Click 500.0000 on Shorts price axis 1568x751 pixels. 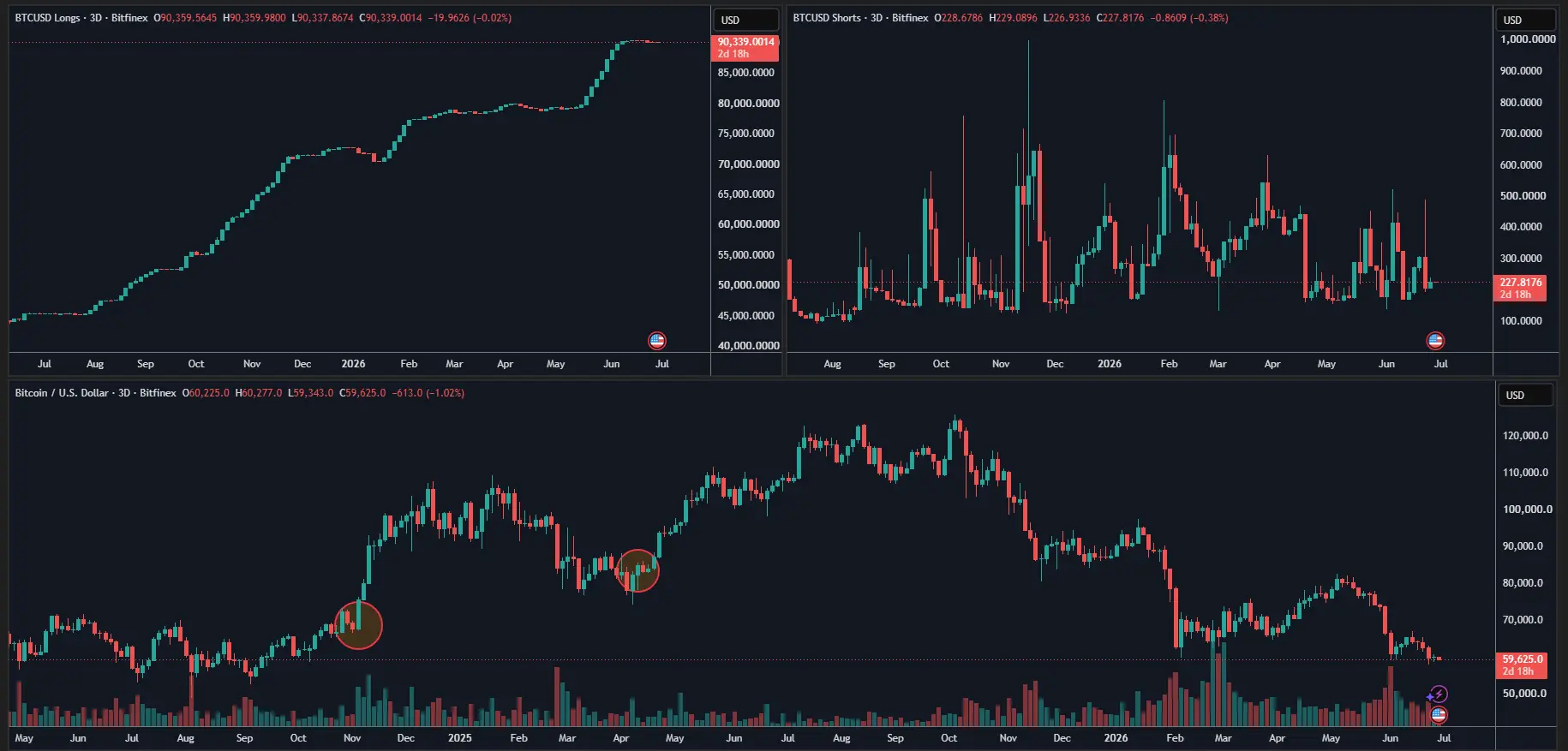tap(1523, 196)
